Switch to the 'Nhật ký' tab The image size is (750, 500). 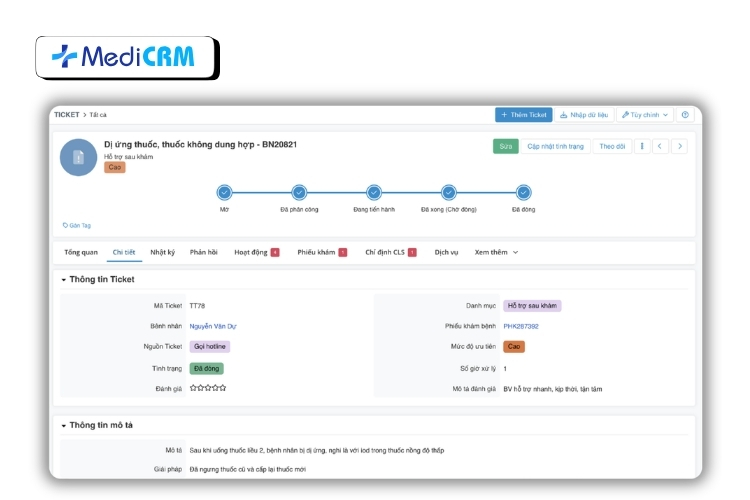tap(162, 252)
